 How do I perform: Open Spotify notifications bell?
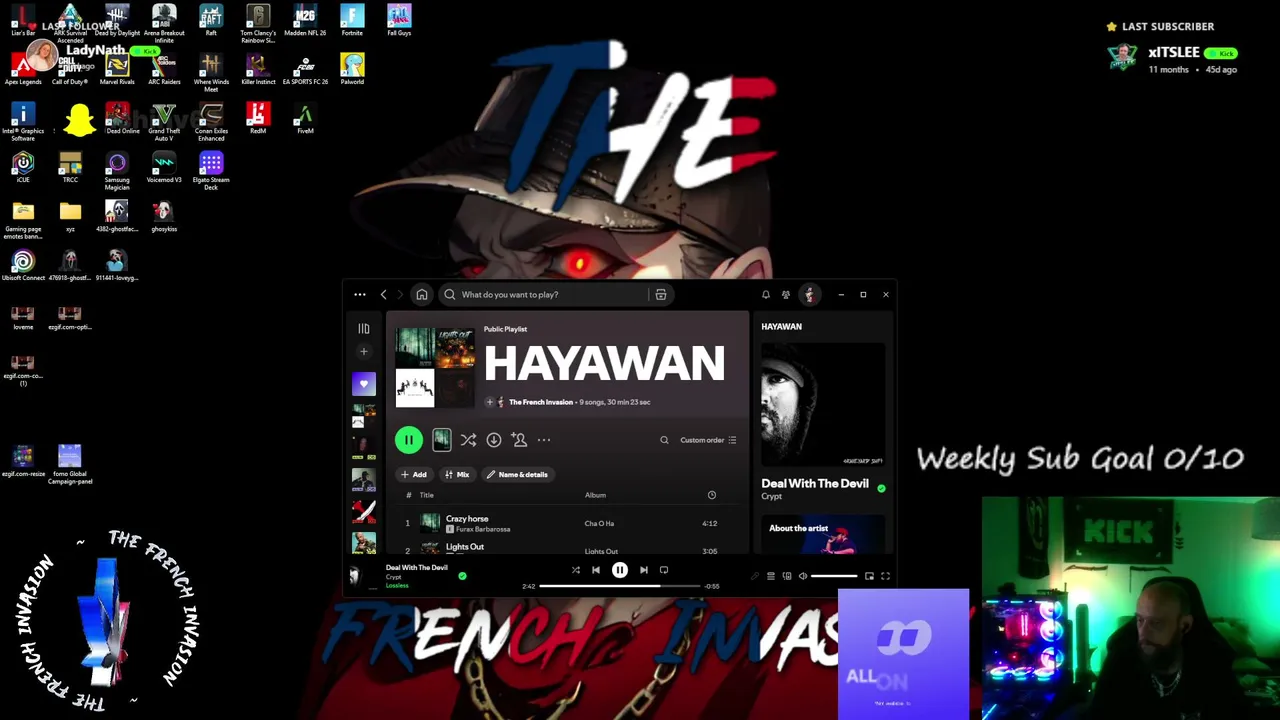[x=766, y=295]
